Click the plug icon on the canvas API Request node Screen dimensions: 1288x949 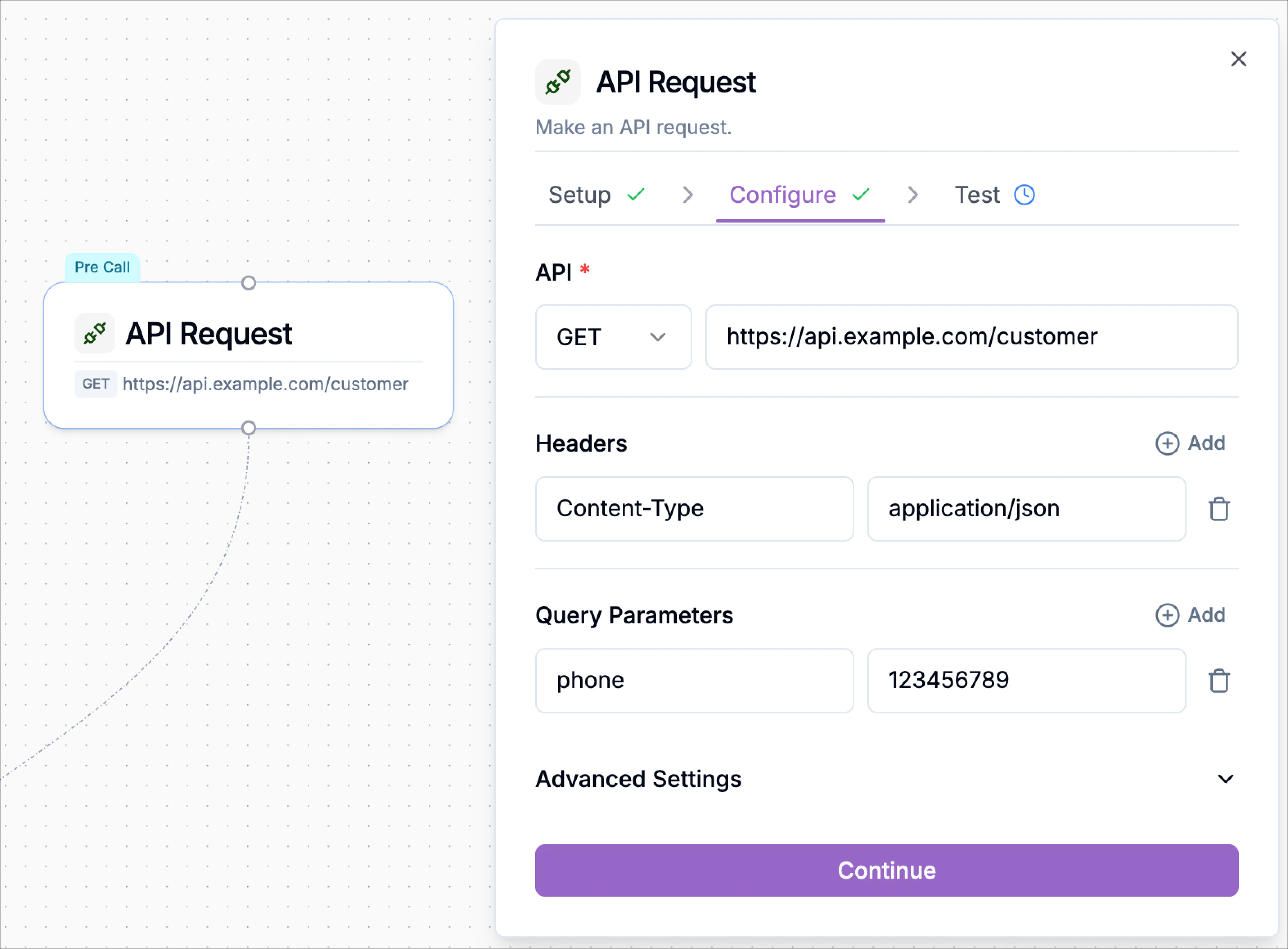tap(94, 333)
